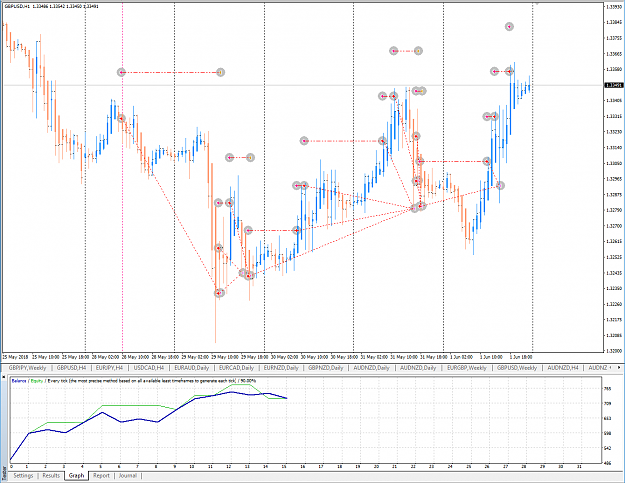Viewport: 625px width, 483px height.
Task: Select the EURGBP,Weekly chart tab
Action: pos(467,368)
